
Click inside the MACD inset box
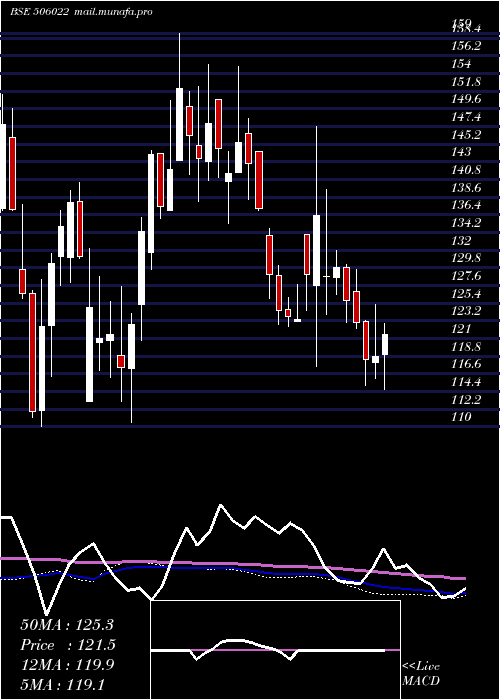275,650
